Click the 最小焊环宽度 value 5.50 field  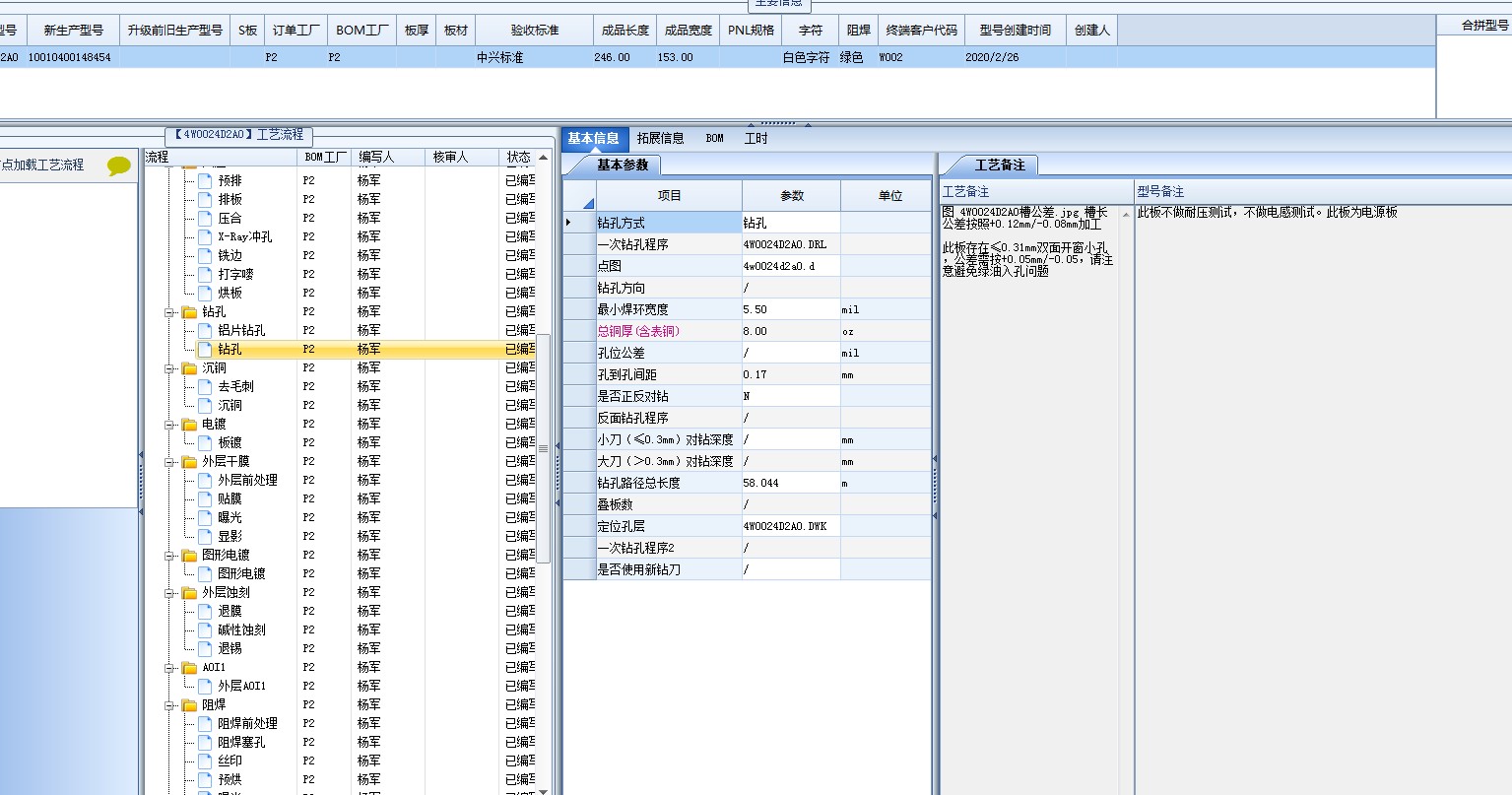791,310
